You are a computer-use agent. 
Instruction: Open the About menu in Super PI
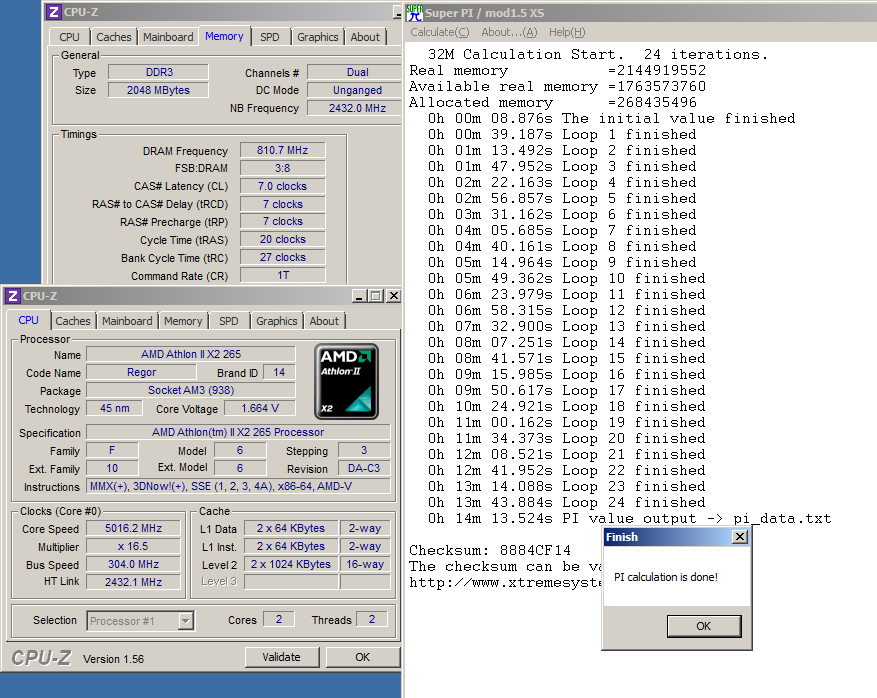(509, 32)
